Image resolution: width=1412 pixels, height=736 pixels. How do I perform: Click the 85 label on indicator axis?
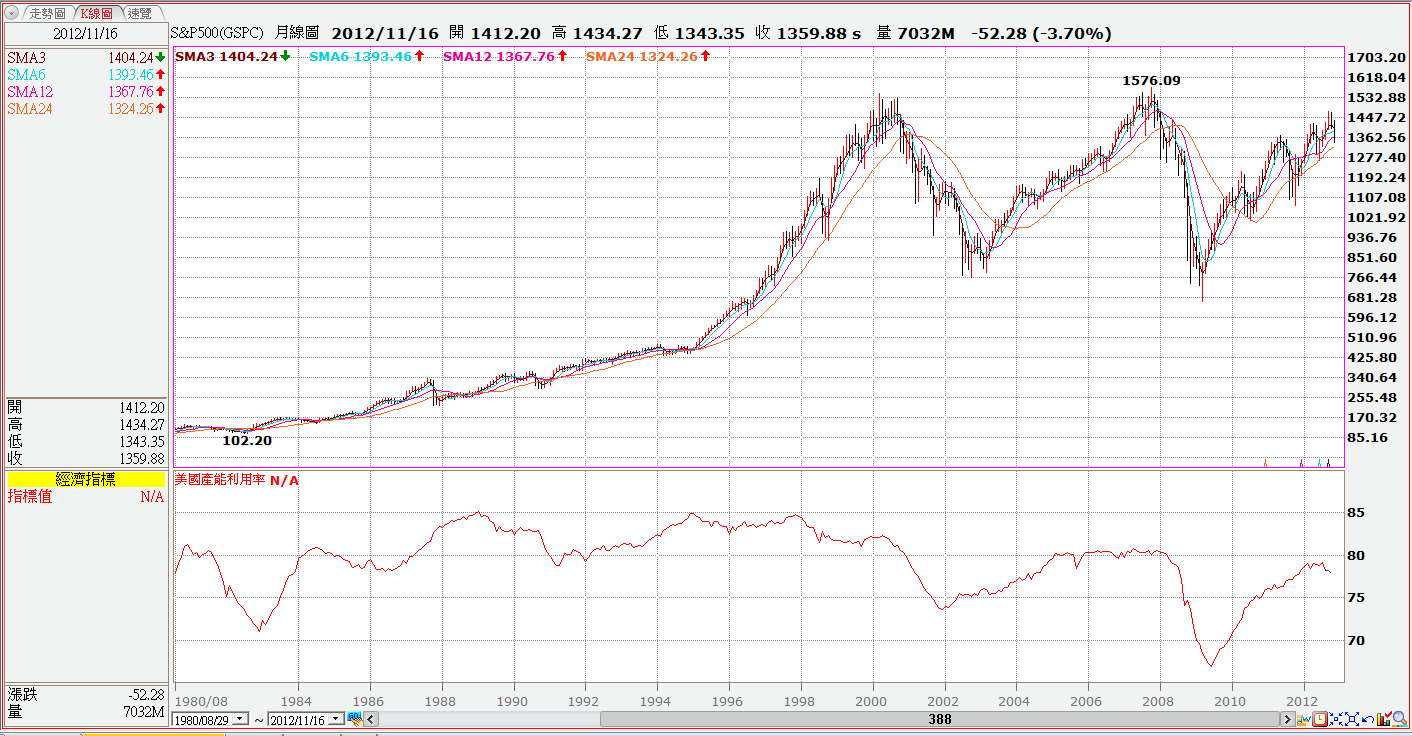(x=1356, y=513)
